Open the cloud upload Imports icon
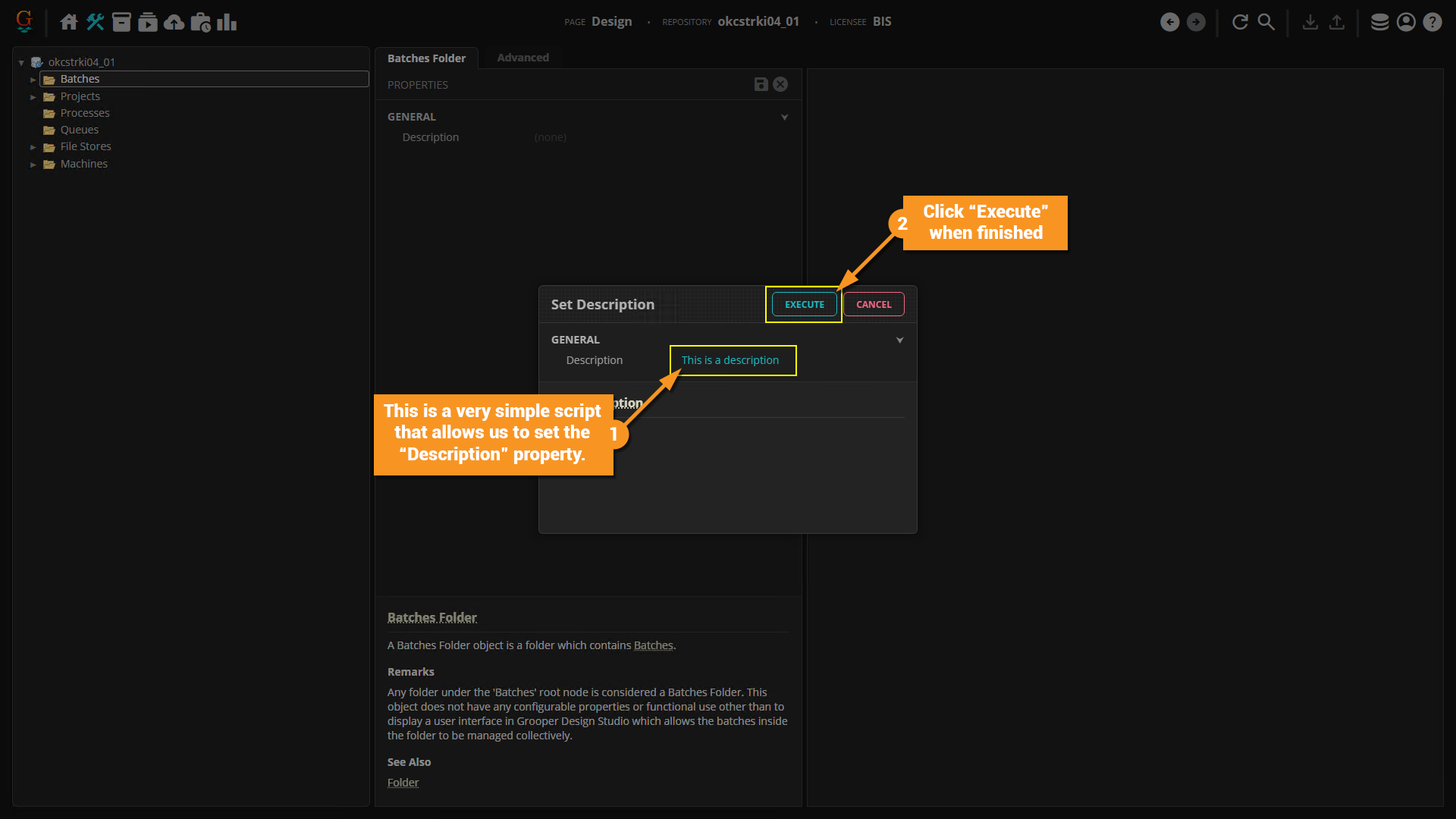 pyautogui.click(x=174, y=22)
